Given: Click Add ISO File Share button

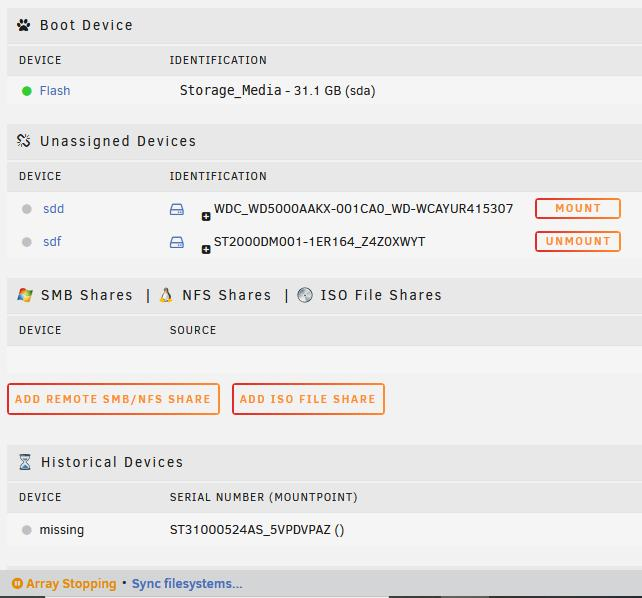Looking at the screenshot, I should point(308,399).
